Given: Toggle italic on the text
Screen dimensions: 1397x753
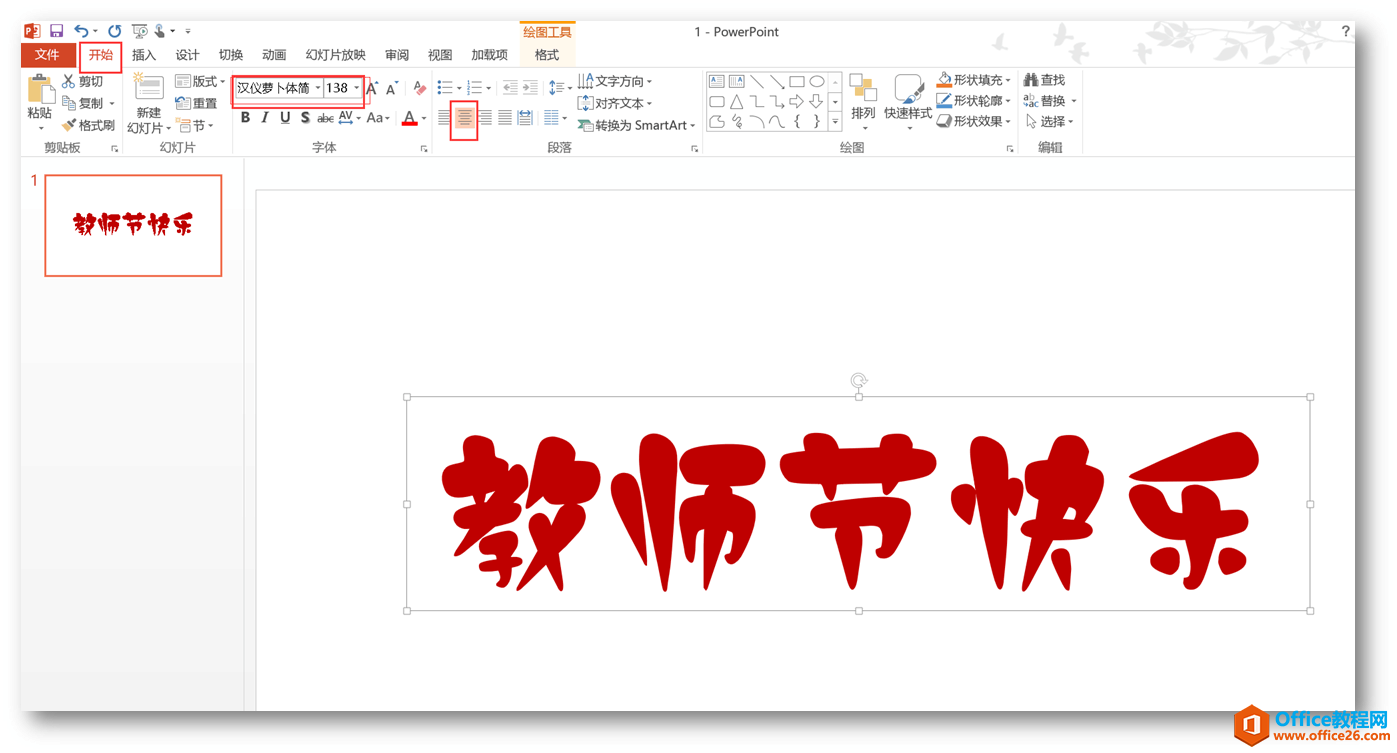Looking at the screenshot, I should click(x=263, y=117).
